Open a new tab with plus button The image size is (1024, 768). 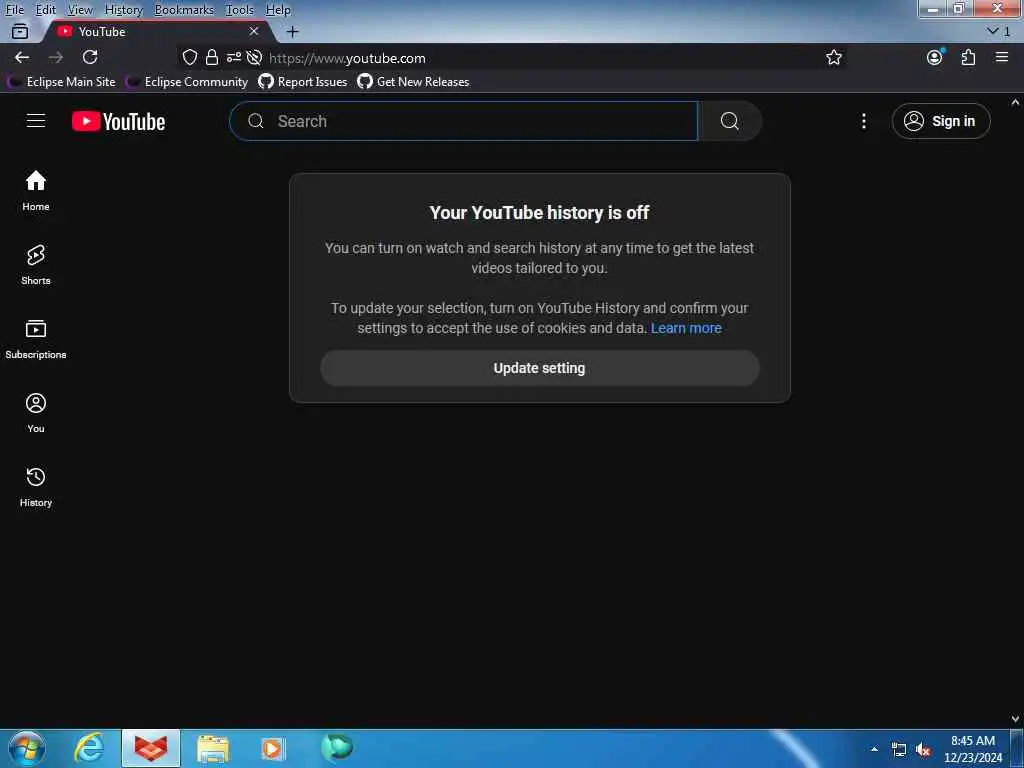[293, 31]
